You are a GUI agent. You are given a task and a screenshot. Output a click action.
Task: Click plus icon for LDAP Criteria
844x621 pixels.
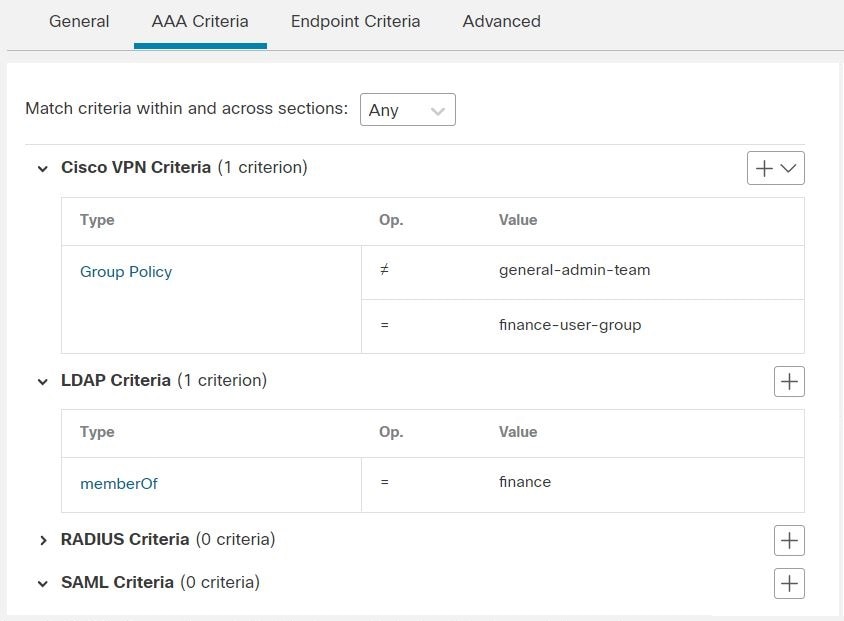[789, 382]
